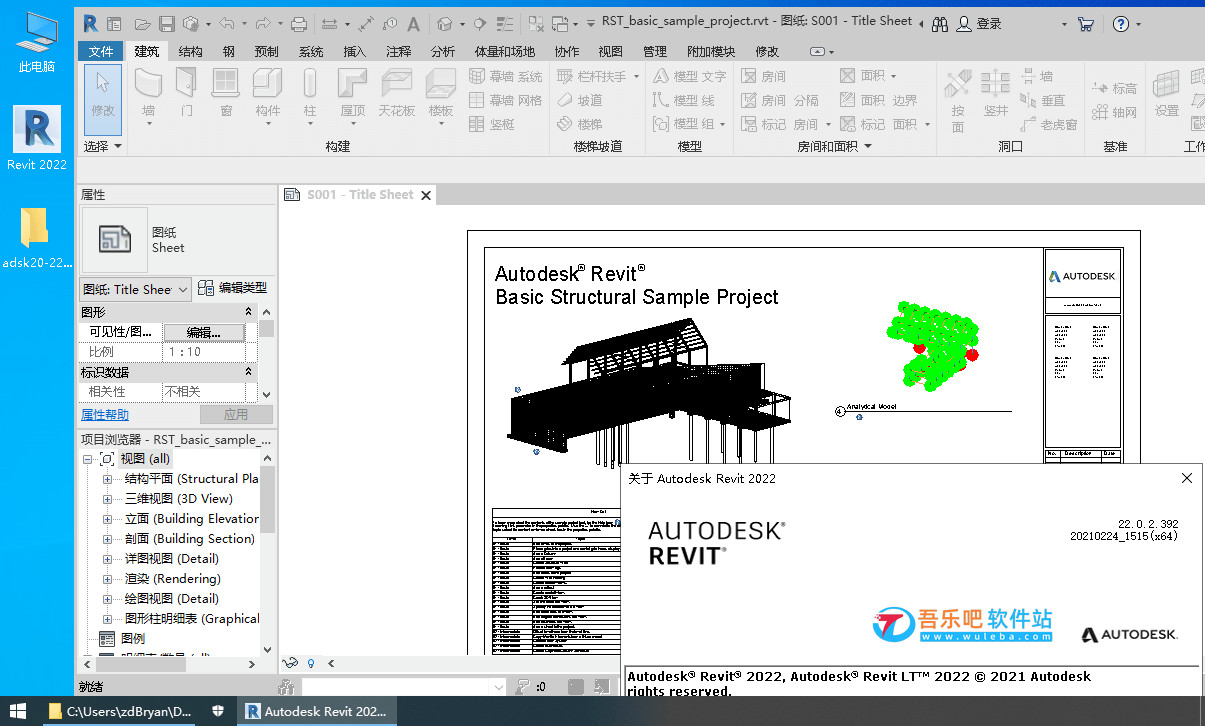Select the 模型 线 tool
The height and width of the screenshot is (726, 1205).
pos(684,100)
